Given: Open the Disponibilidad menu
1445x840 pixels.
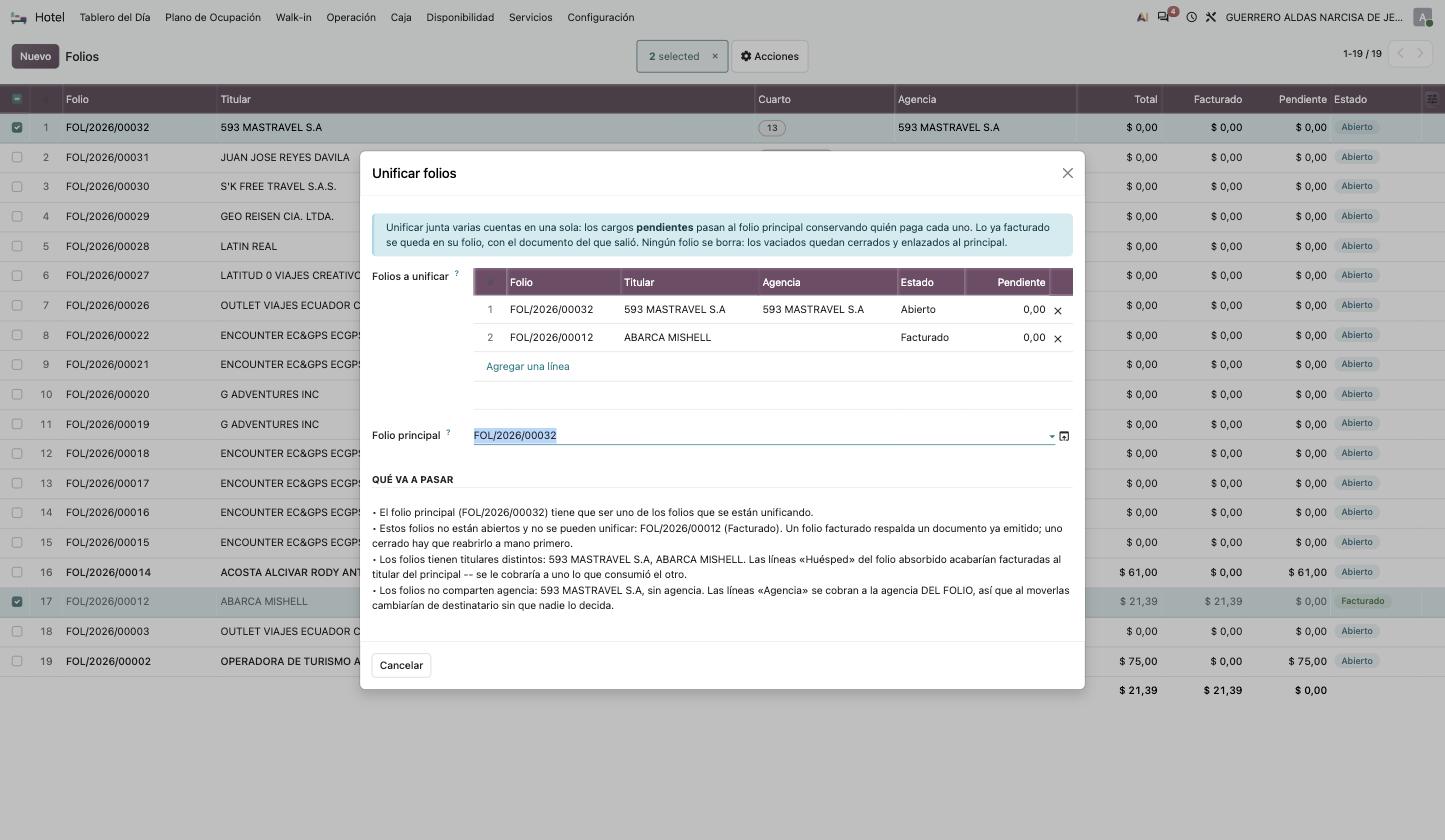Looking at the screenshot, I should [x=460, y=17].
